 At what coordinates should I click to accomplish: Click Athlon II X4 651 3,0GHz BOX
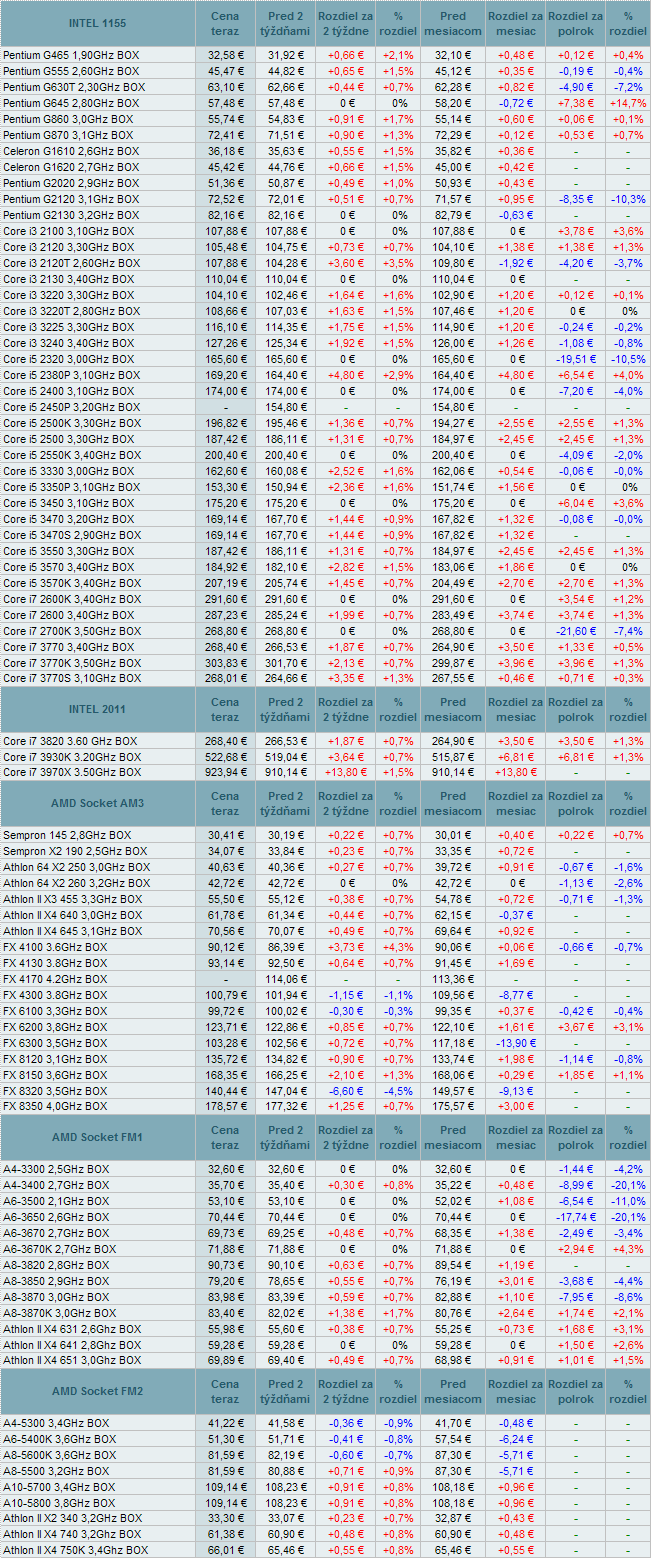[73, 1361]
